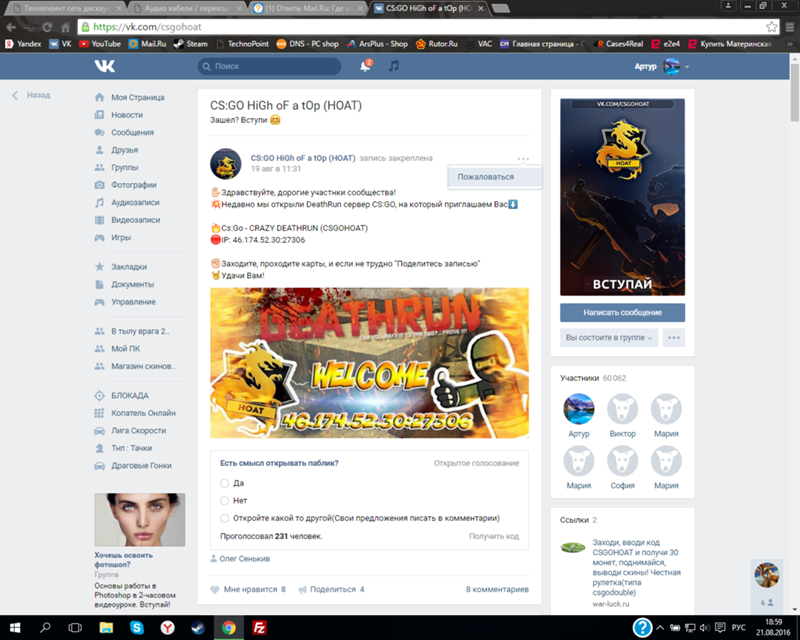Show hidden bookmarks overflow chevron
The image size is (800, 640).
point(790,44)
